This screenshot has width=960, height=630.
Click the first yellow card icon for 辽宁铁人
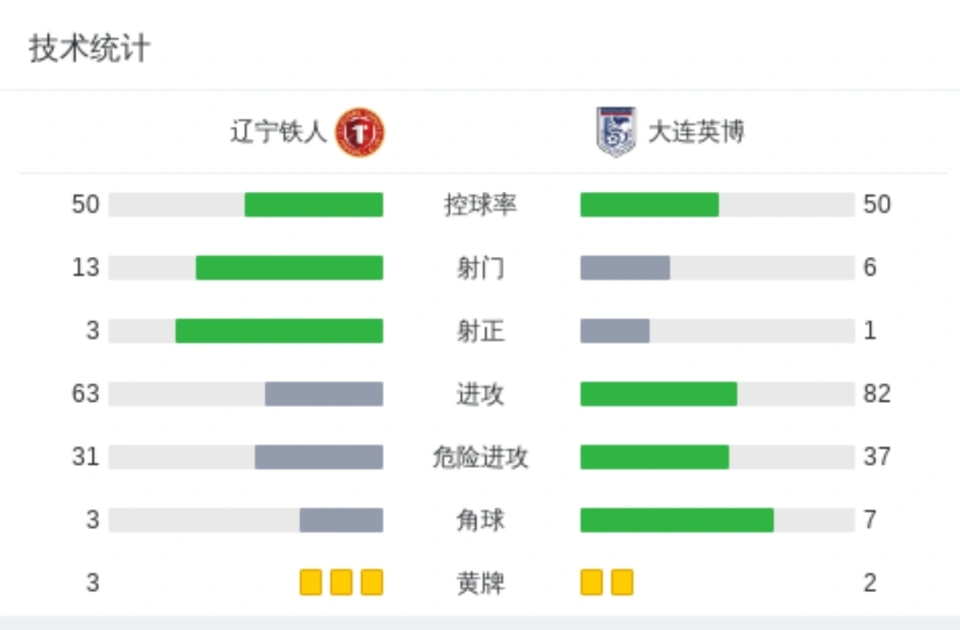(310, 582)
